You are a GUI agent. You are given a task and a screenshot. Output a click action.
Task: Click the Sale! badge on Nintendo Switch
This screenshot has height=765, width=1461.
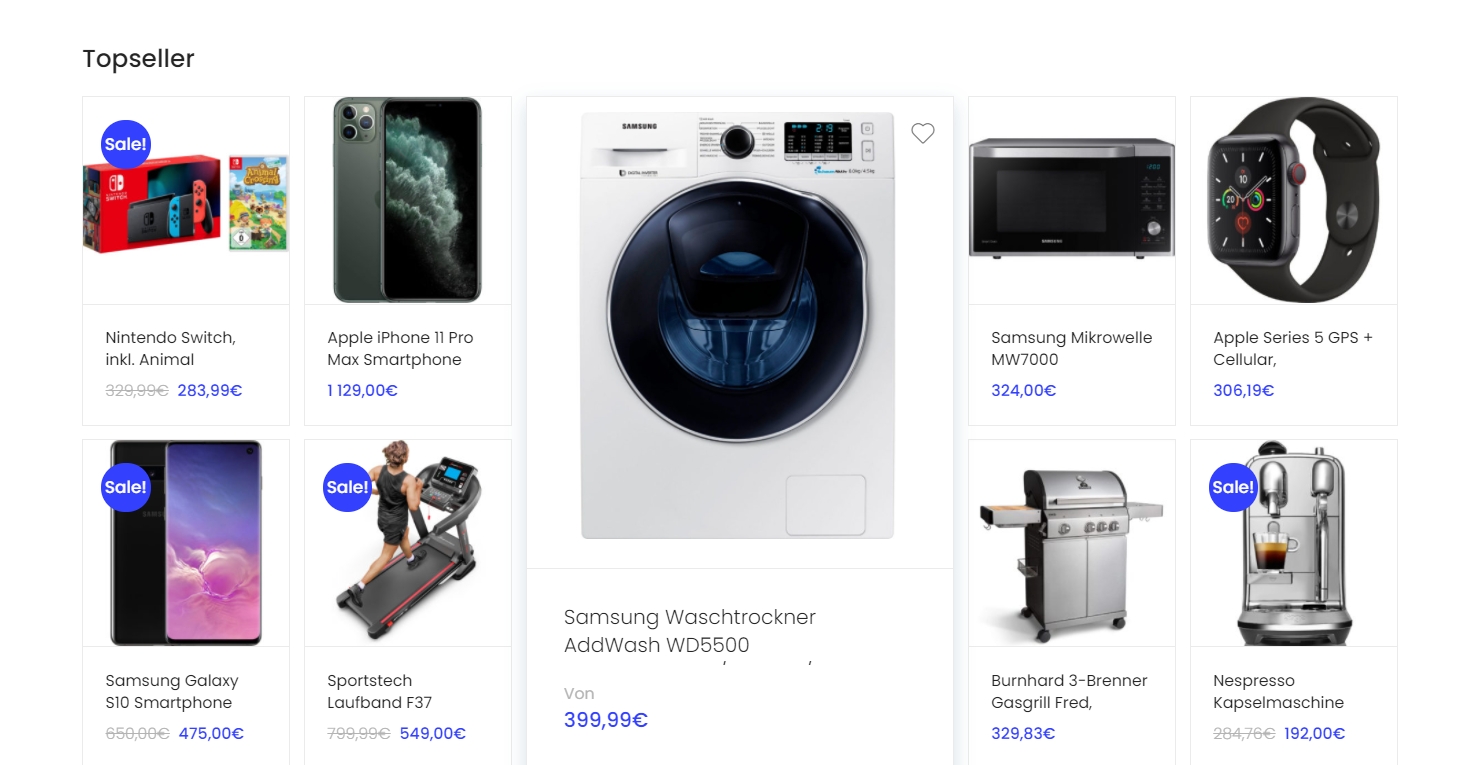[126, 144]
